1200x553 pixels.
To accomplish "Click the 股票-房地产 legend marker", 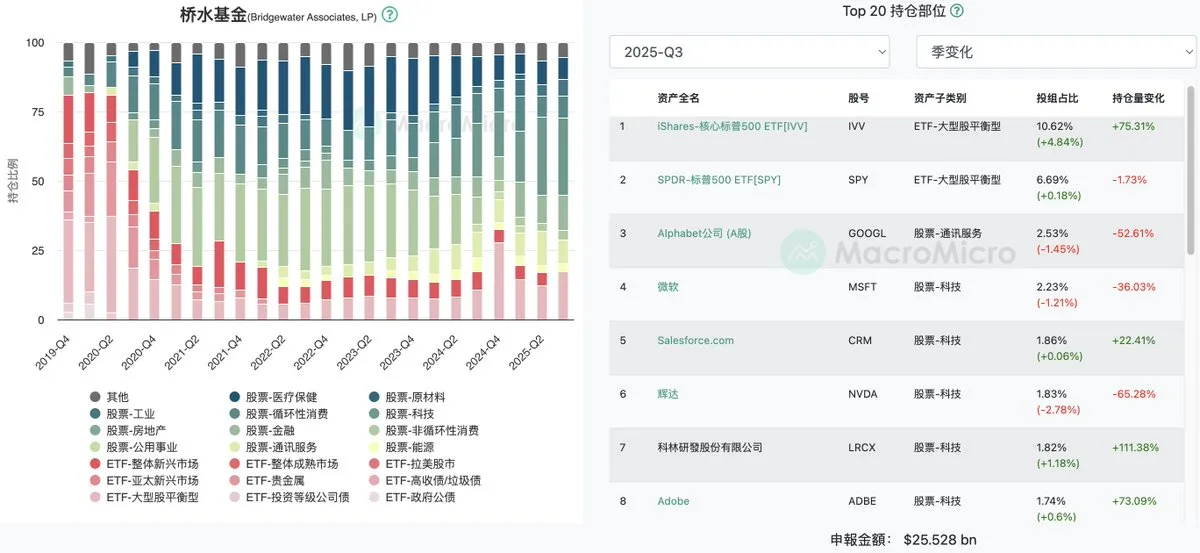I will 95,431.
